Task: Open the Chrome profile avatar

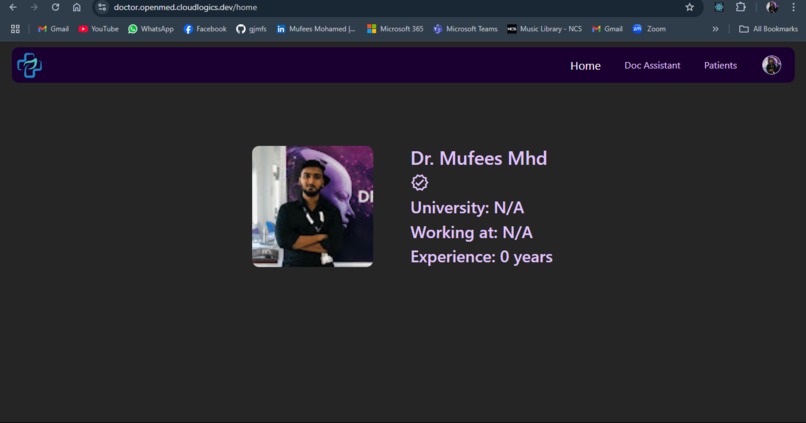Action: click(x=772, y=7)
